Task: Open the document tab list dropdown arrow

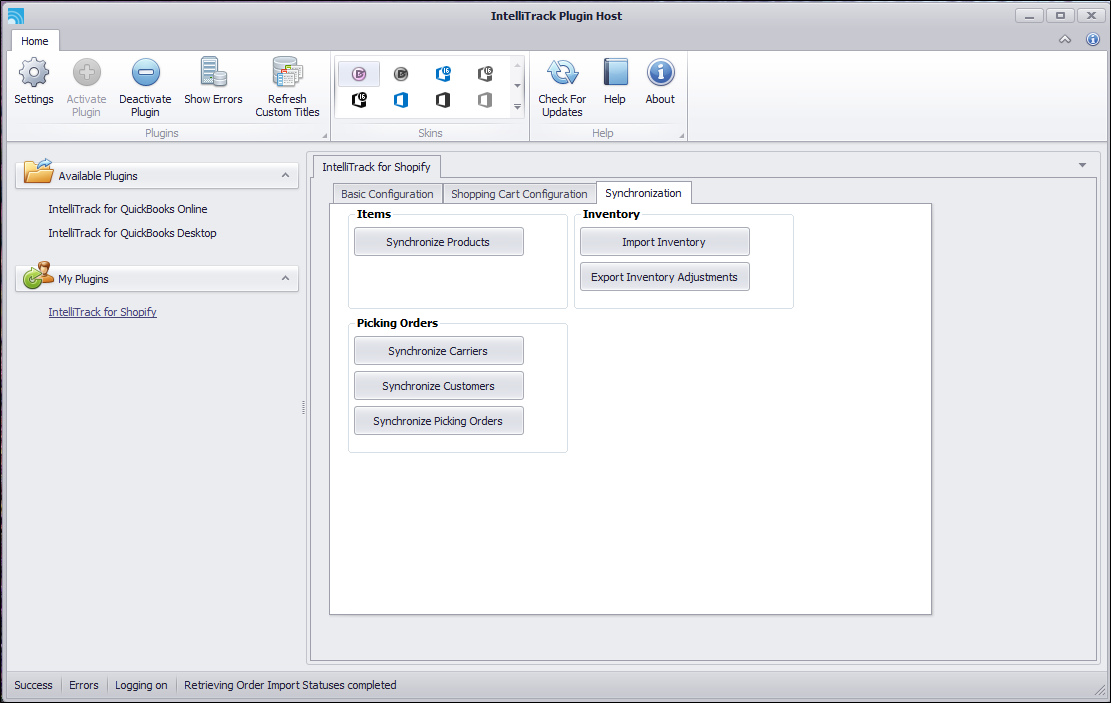Action: pyautogui.click(x=1083, y=165)
